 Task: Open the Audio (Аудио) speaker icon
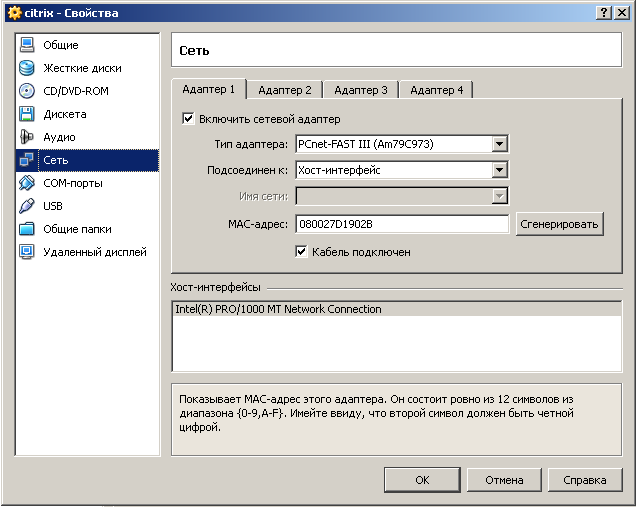coord(27,137)
